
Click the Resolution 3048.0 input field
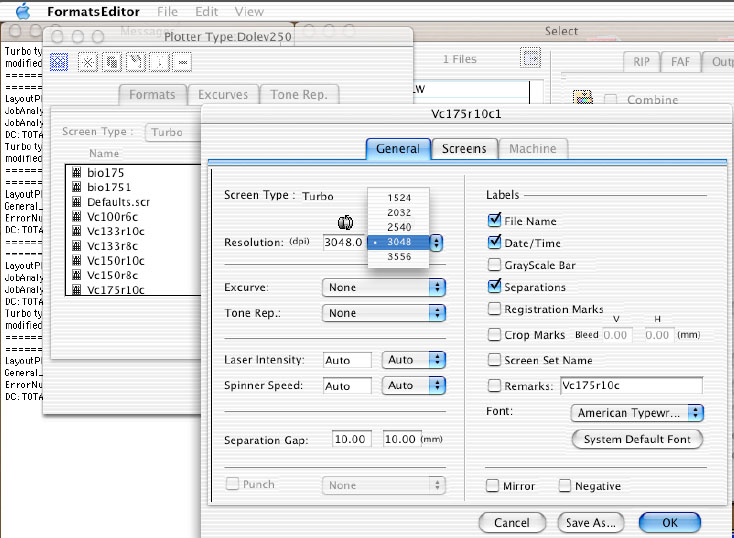pos(344,242)
